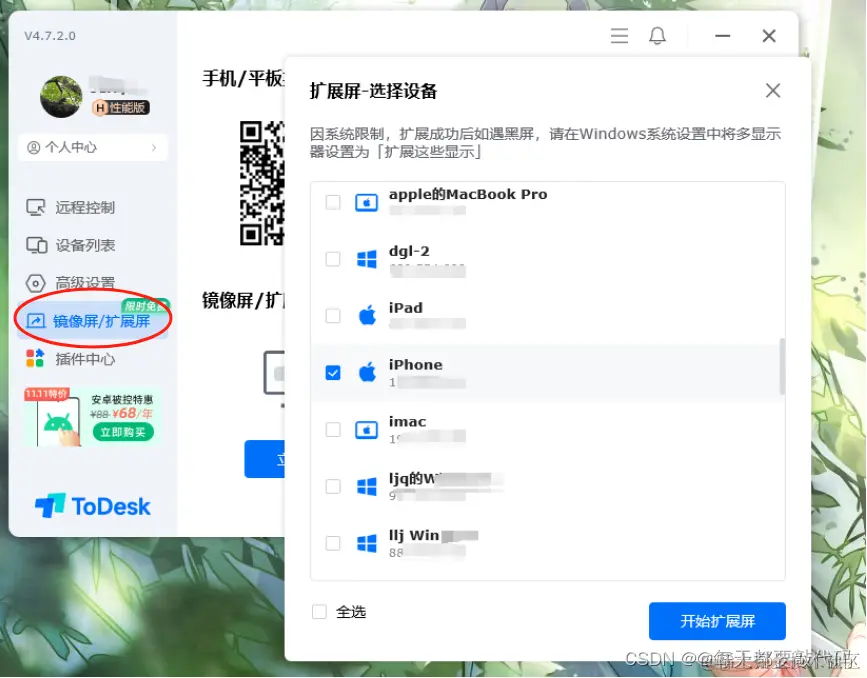Click the ljq的W Windows icon

point(367,487)
